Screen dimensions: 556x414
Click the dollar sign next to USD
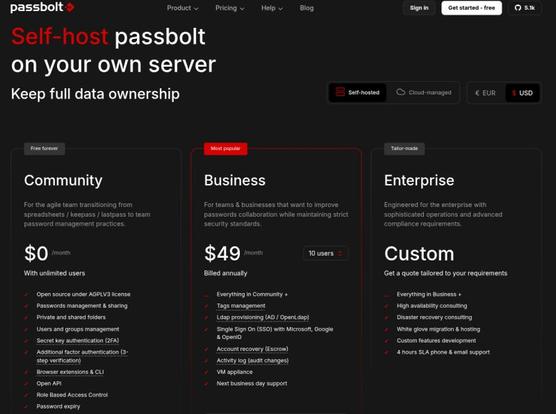(x=514, y=93)
